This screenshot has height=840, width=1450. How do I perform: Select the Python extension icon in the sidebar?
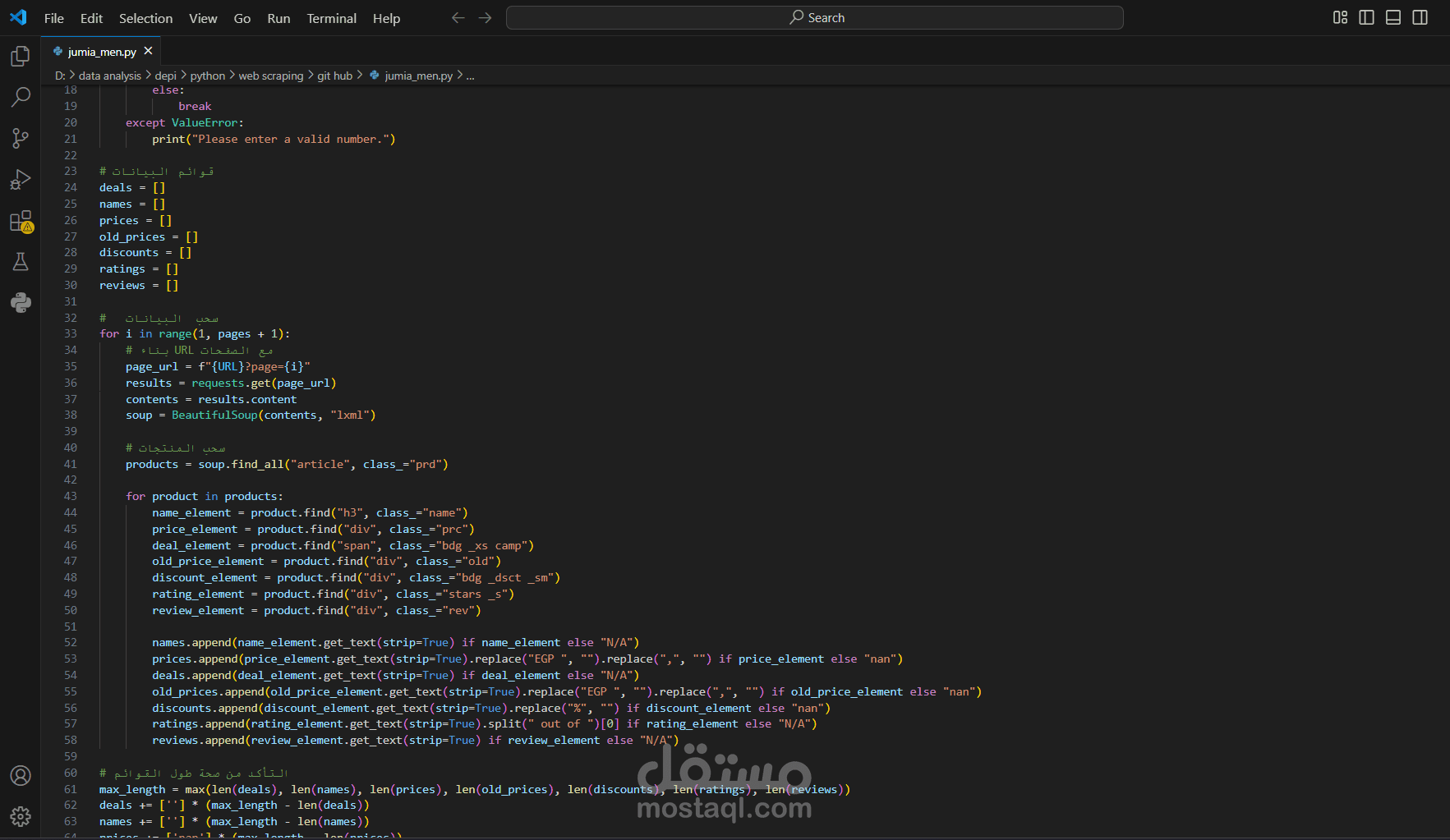click(20, 302)
